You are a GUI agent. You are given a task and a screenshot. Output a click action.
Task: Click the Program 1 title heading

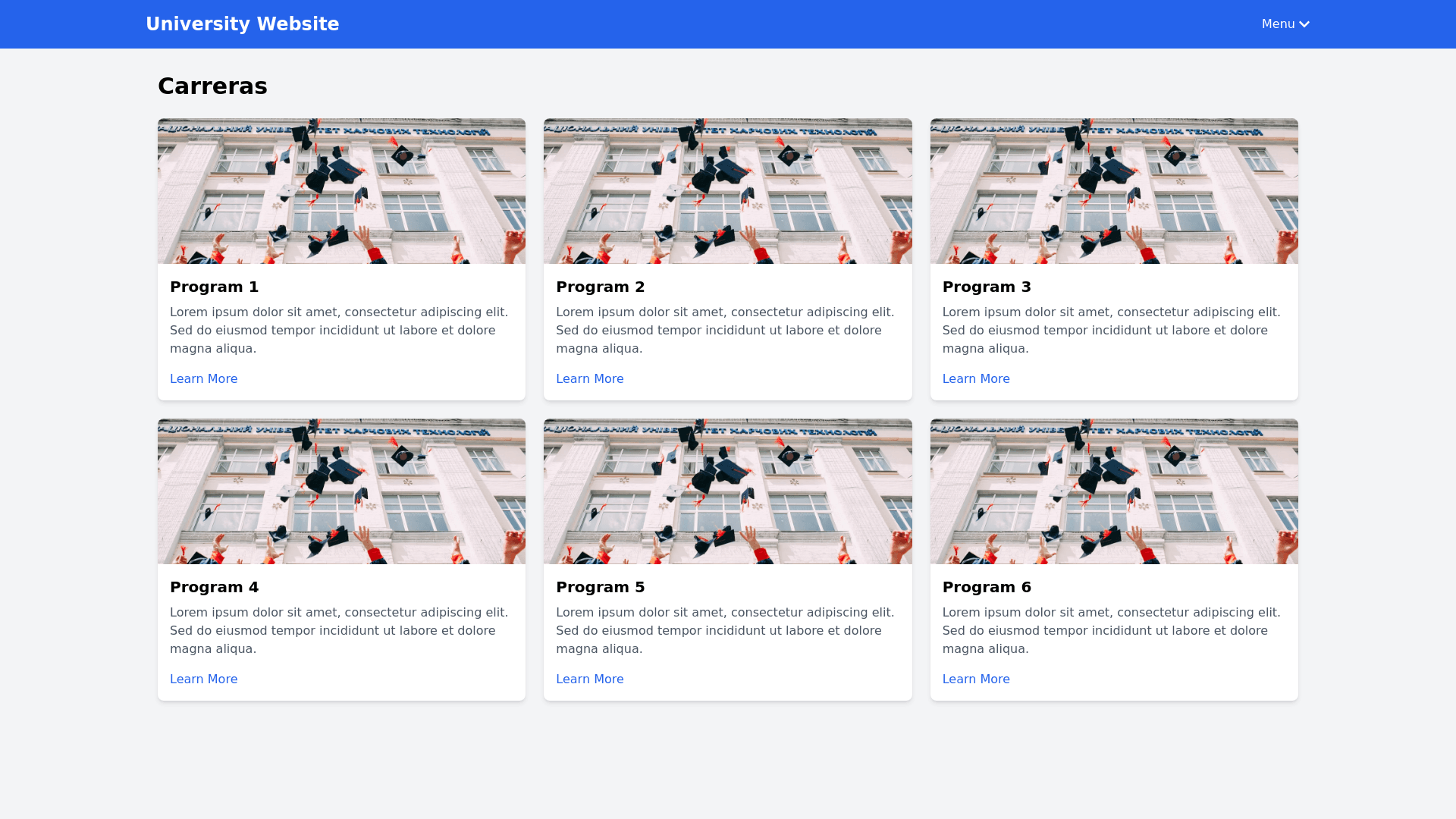click(214, 287)
